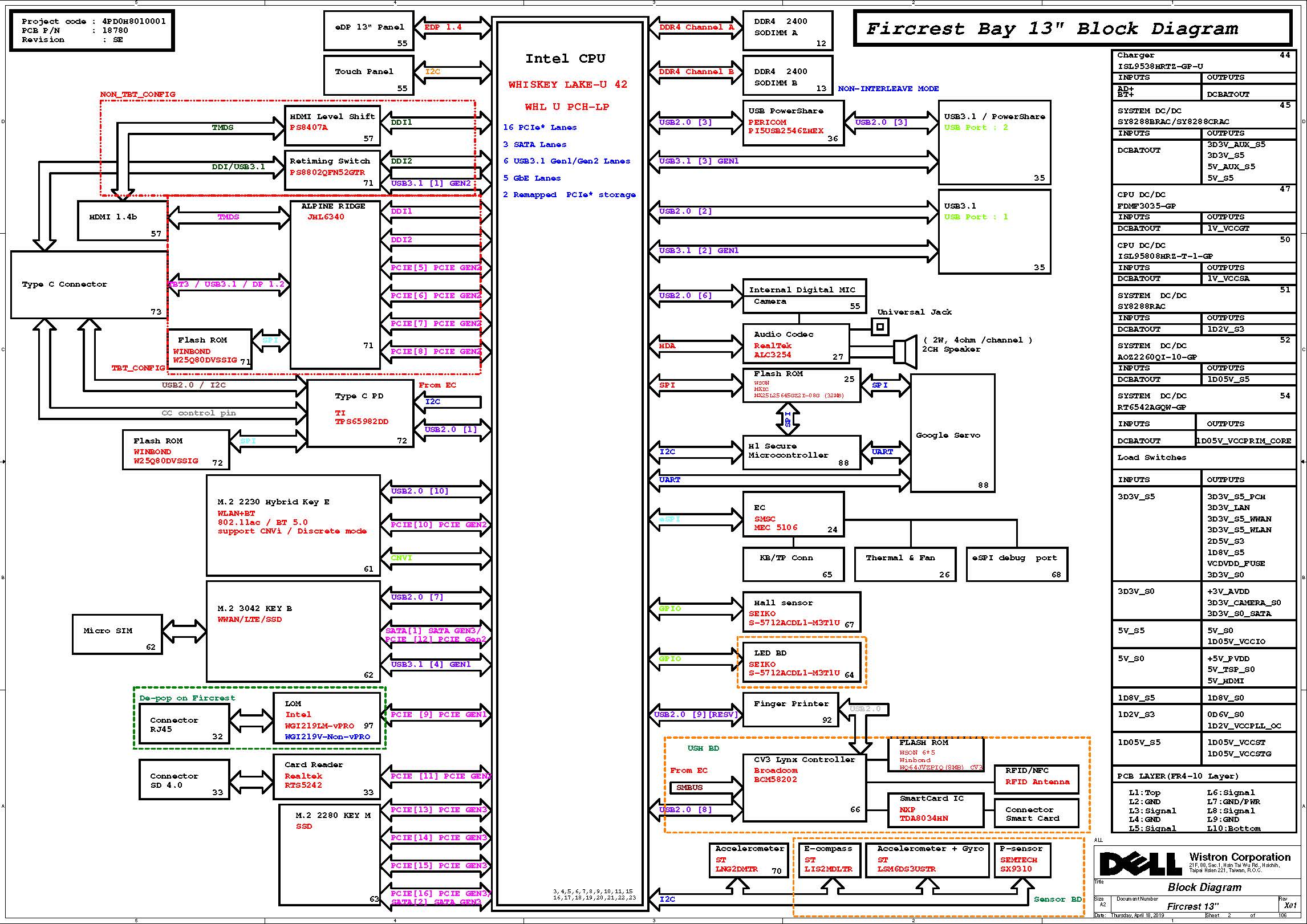The height and width of the screenshot is (924, 1307).
Task: Select the LOM Intel WGI219LM-vPRO text
Action: point(319,715)
